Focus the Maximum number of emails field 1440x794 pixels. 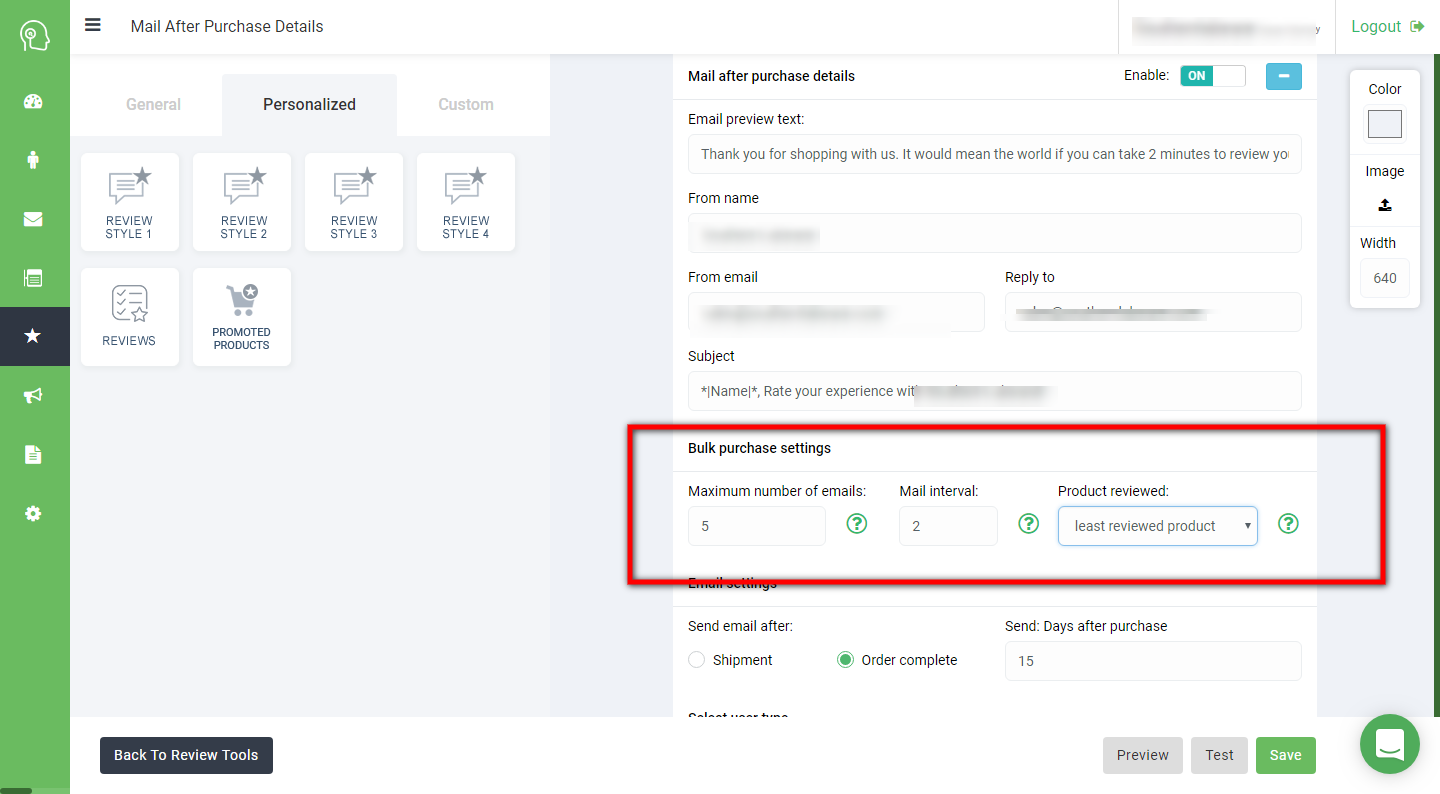tap(757, 526)
